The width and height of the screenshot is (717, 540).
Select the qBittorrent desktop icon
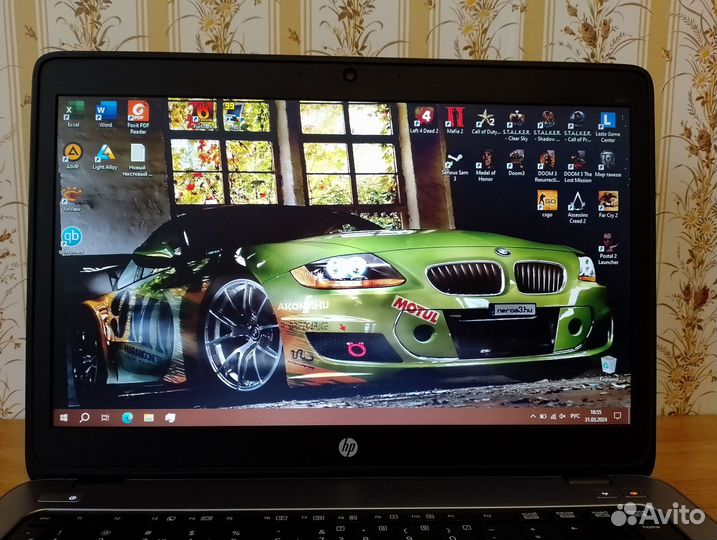pos(71,237)
